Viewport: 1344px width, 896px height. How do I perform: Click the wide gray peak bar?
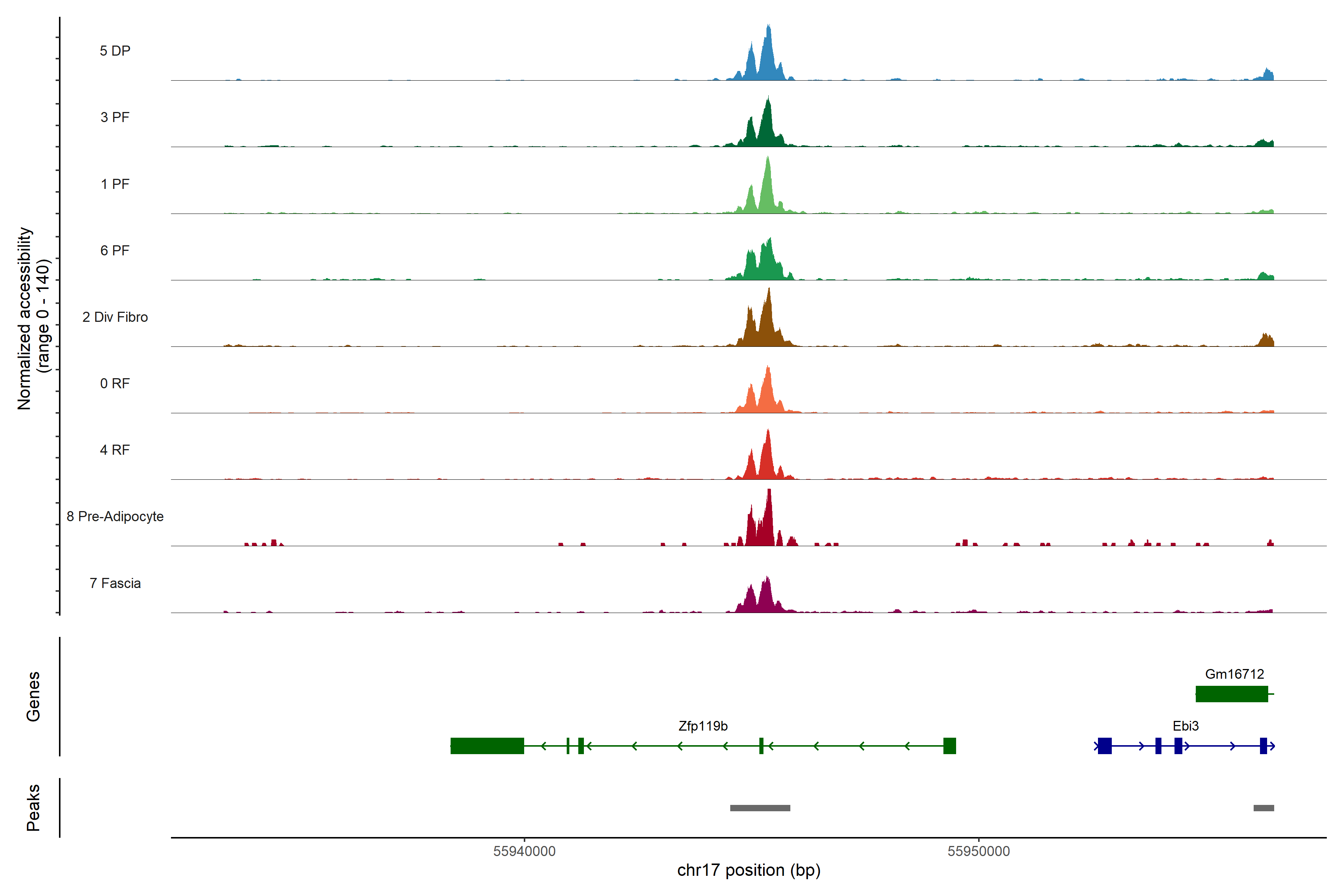pyautogui.click(x=760, y=808)
